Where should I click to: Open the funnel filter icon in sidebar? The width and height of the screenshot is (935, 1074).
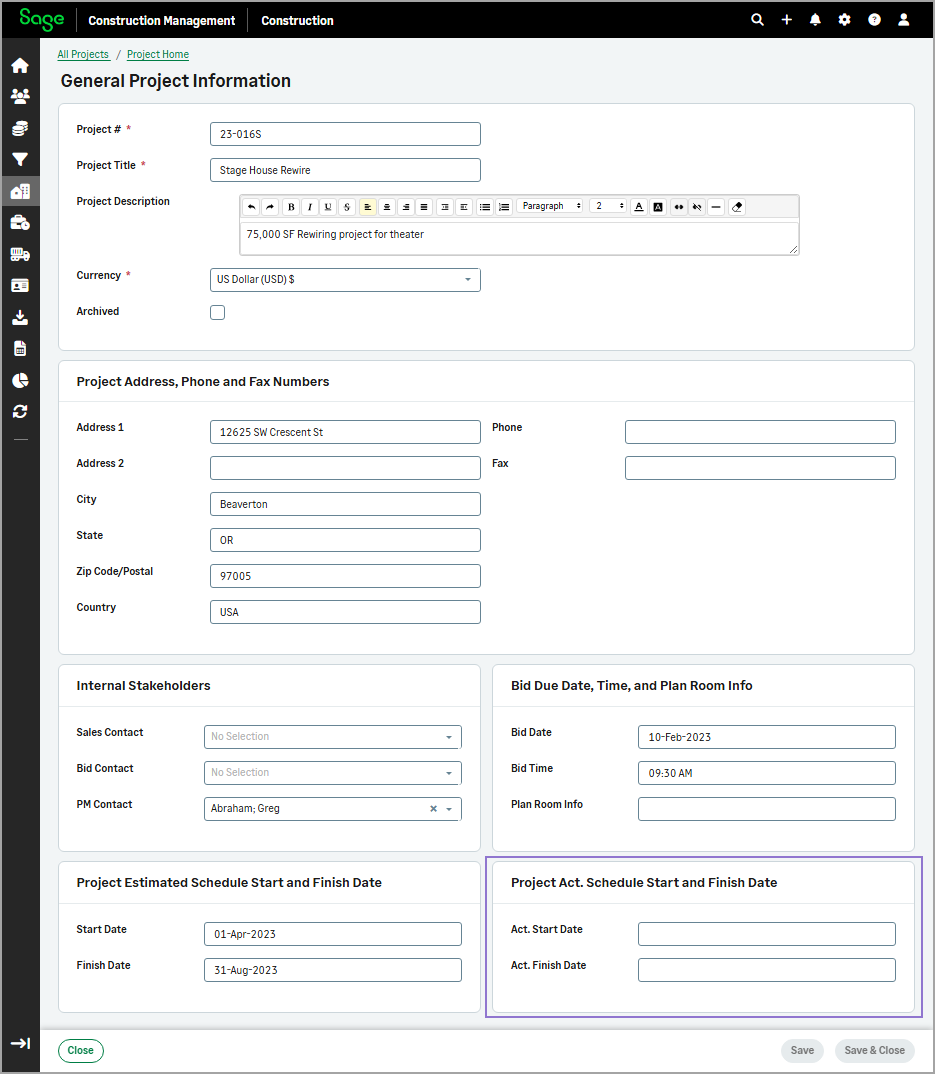click(x=20, y=159)
